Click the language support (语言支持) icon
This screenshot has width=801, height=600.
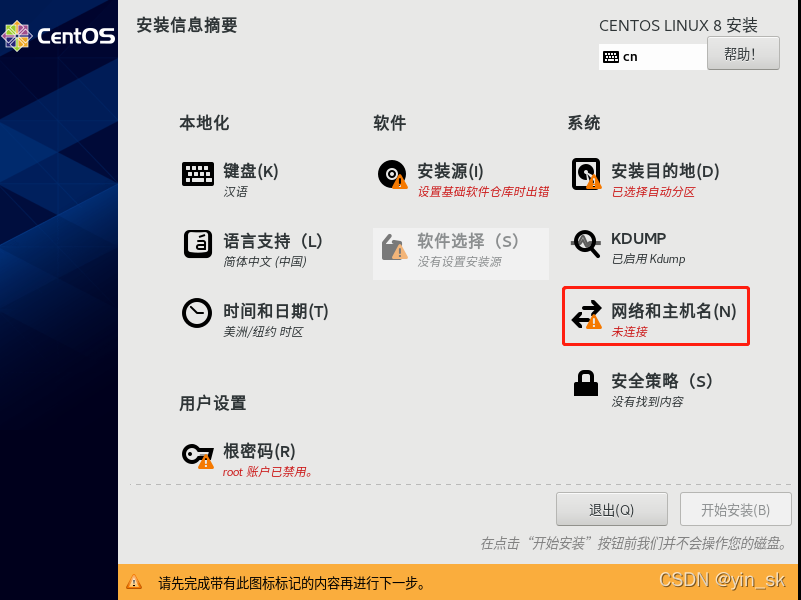tap(198, 244)
